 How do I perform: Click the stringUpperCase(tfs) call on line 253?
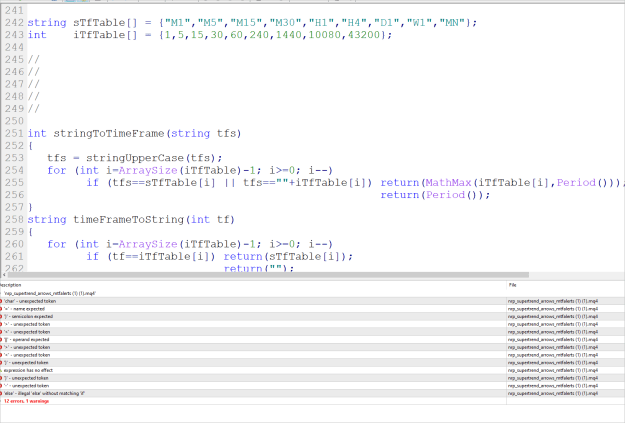coord(154,158)
